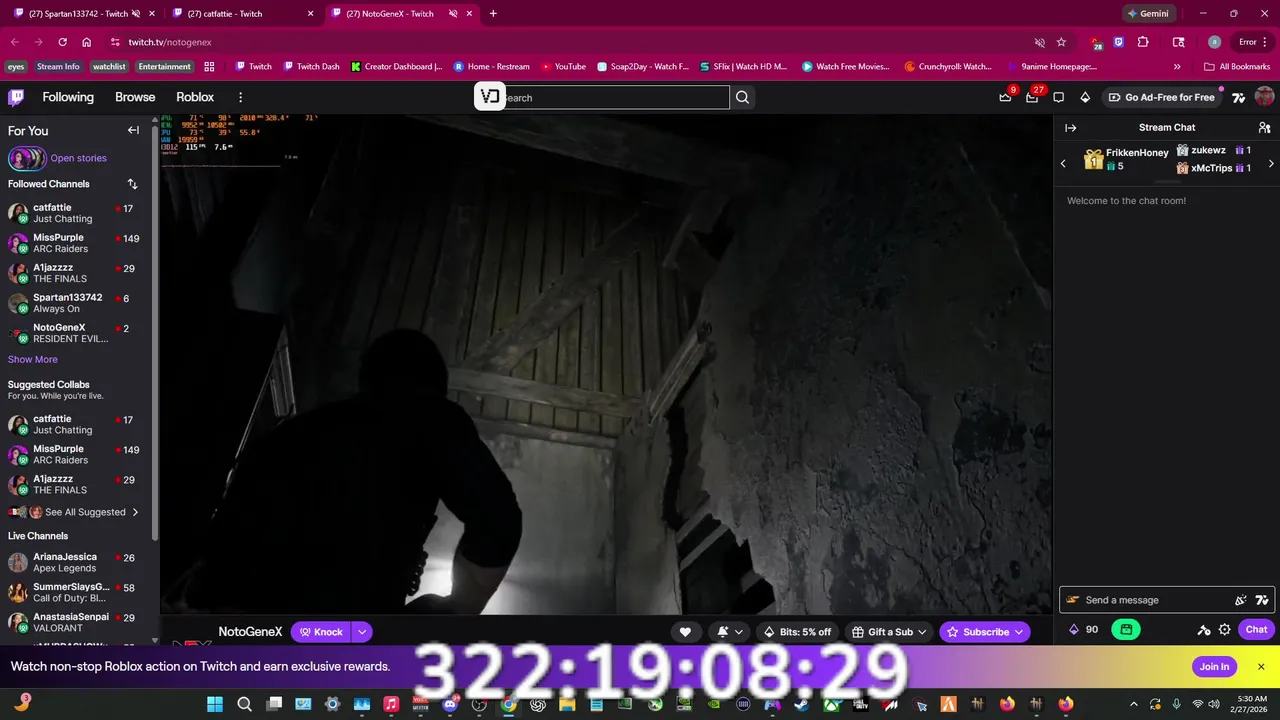Open the user profile avatar menu

1264,97
